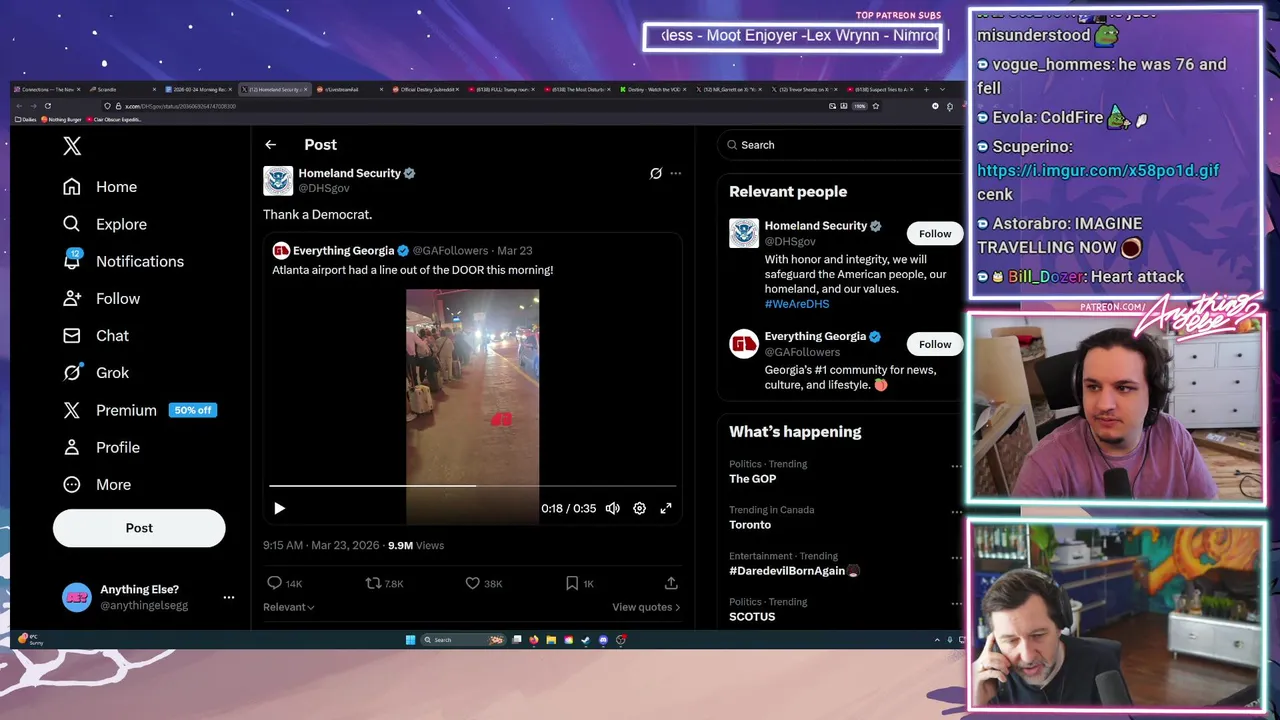The width and height of the screenshot is (1280, 720).
Task: Open a new browser tab with plus
Action: pos(927,89)
